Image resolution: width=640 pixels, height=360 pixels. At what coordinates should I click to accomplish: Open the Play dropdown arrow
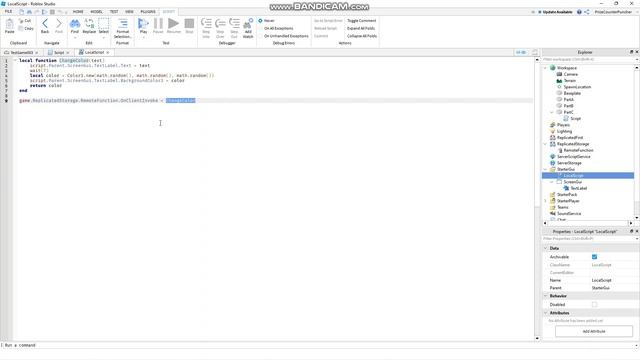point(143,38)
